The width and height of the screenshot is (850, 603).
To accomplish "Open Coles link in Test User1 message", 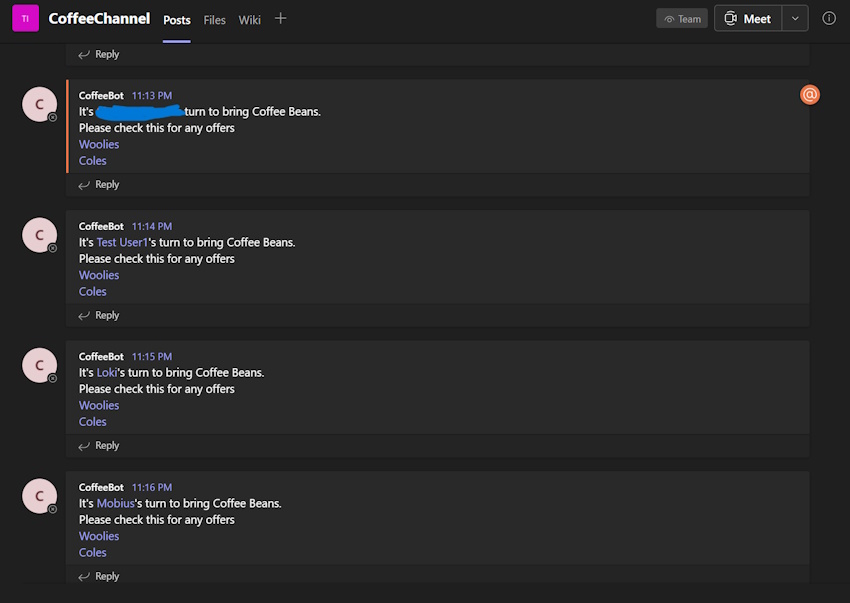I will tap(93, 291).
